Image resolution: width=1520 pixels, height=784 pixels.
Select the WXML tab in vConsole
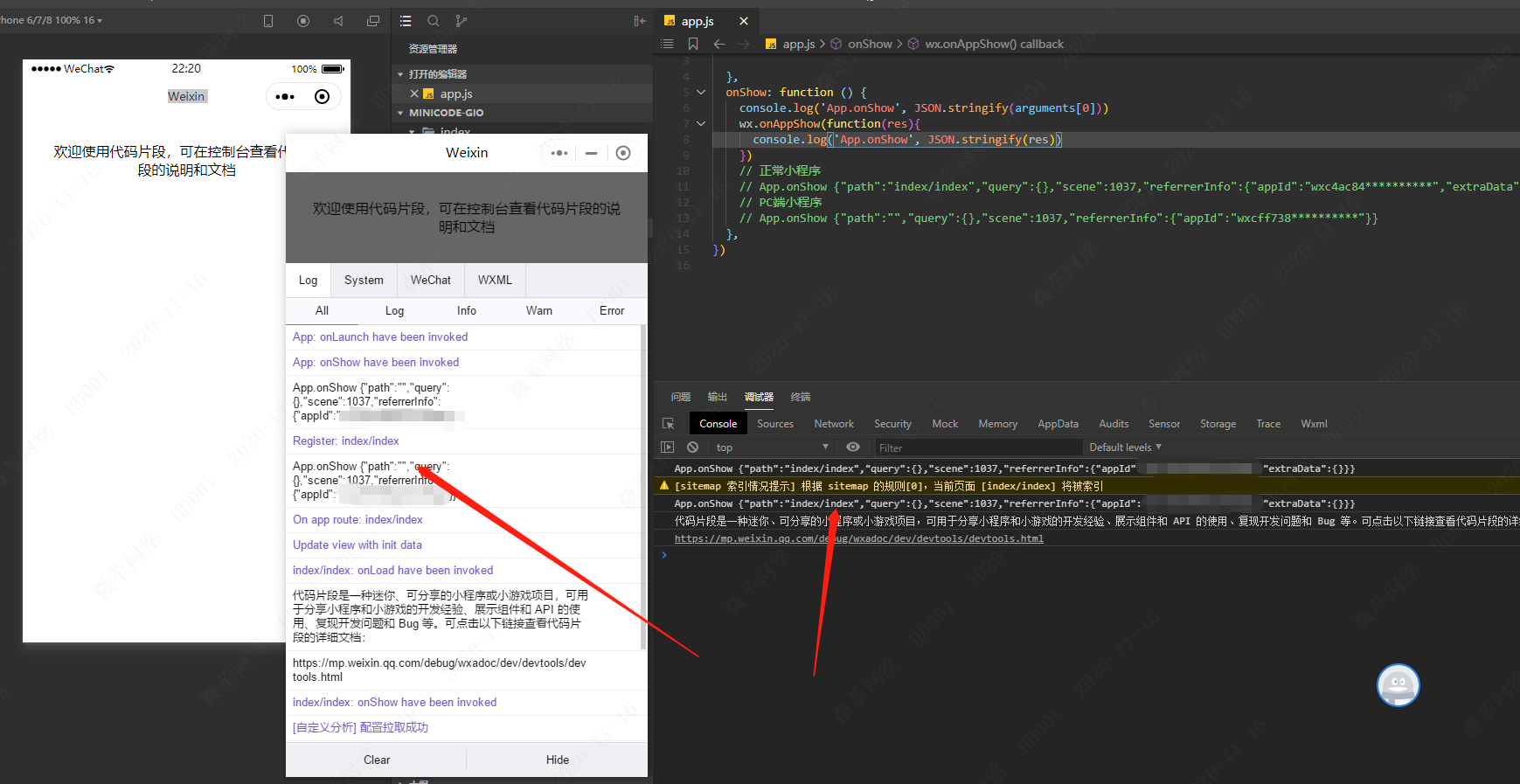click(495, 281)
